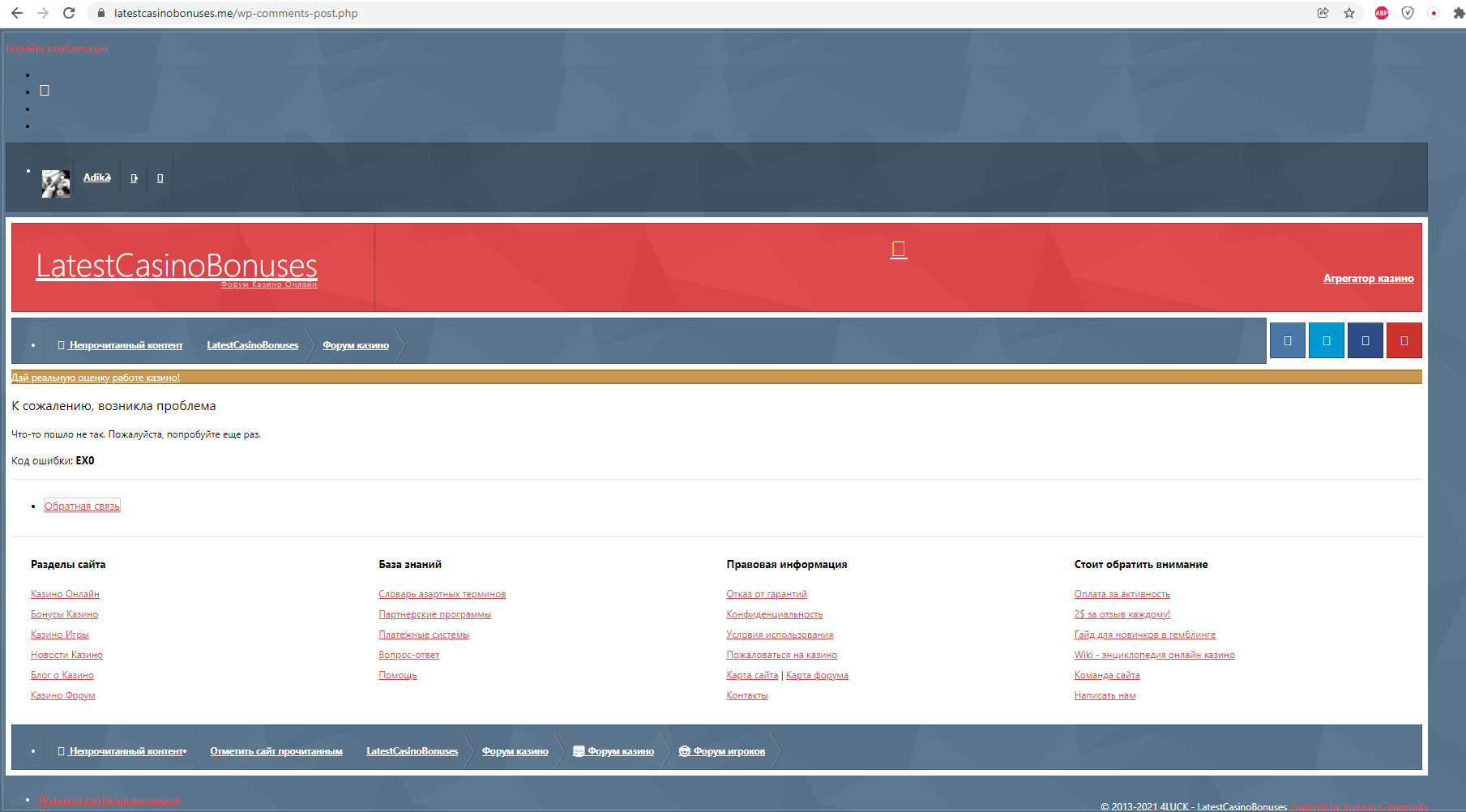Click the Обратная связь link
This screenshot has height=812, width=1466.
[82, 506]
